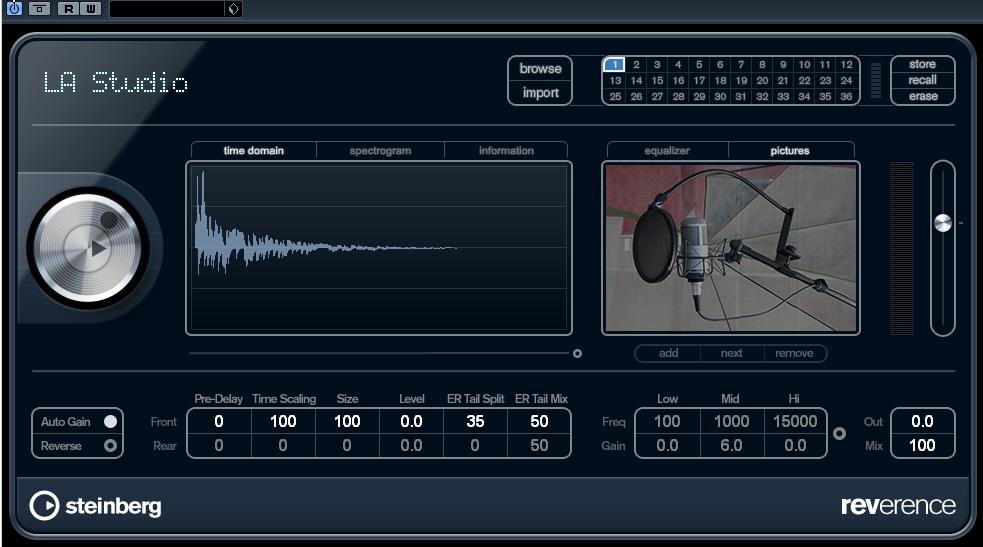983x547 pixels.
Task: Click next to show the following picture
Action: (732, 353)
